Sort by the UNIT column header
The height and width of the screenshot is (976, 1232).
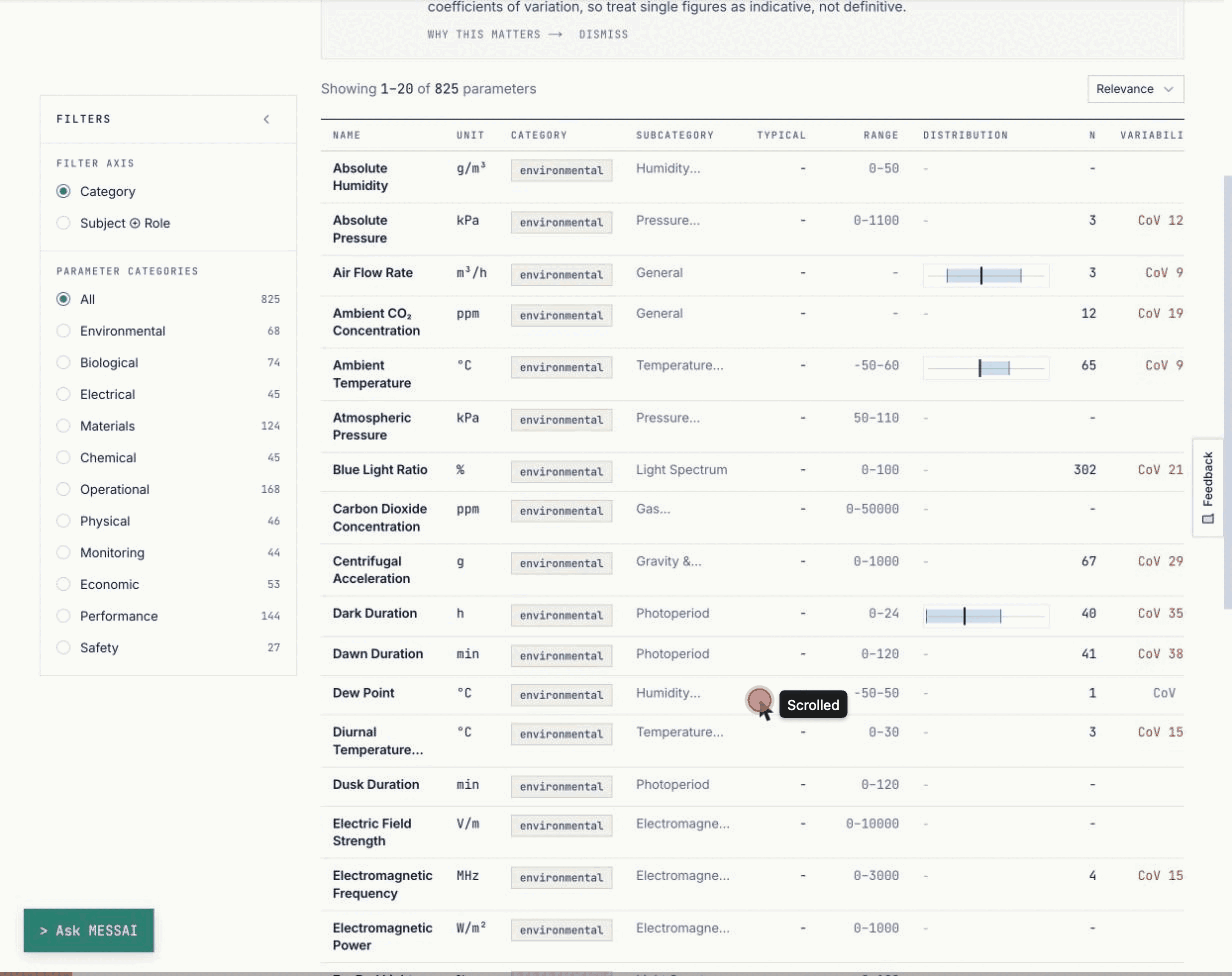point(470,135)
